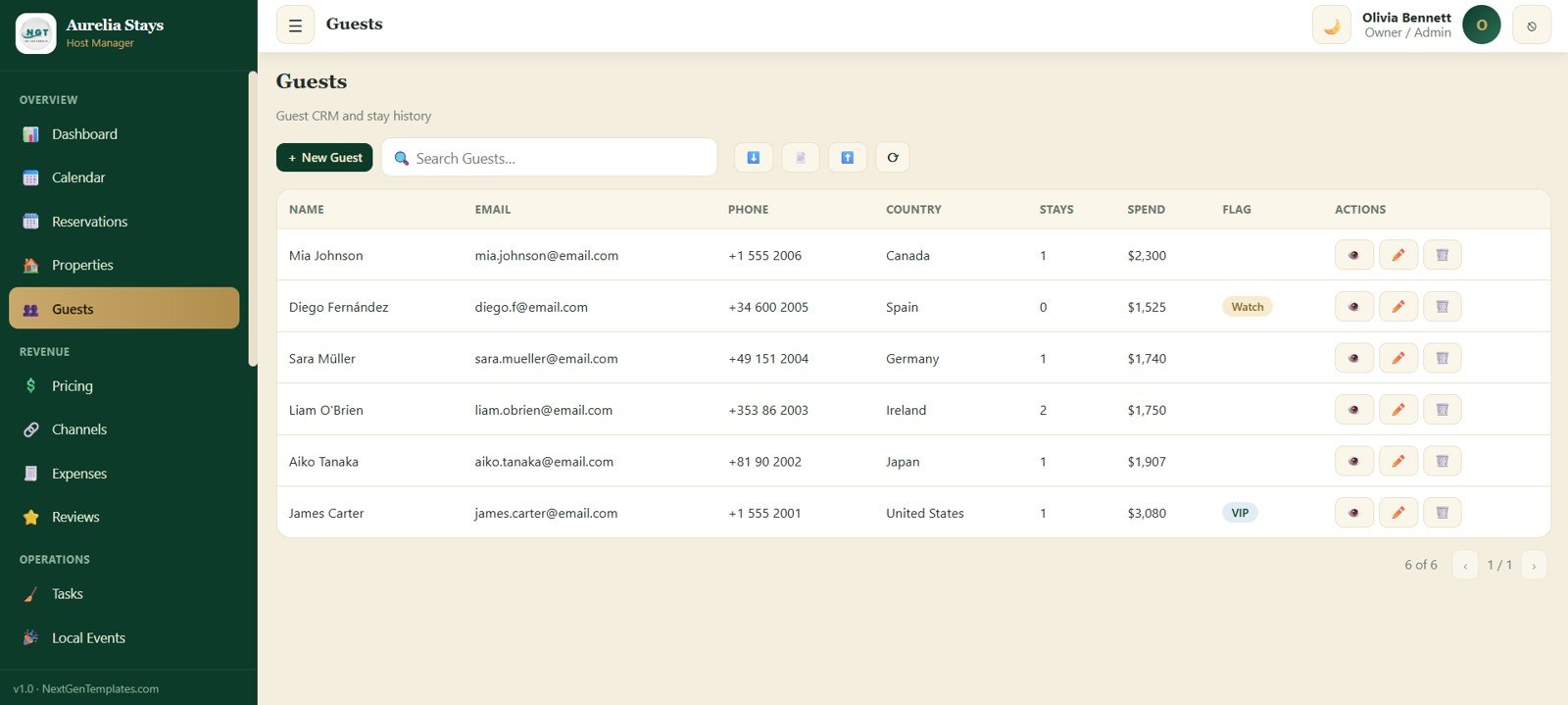Screen dimensions: 1568x705
Task: Delete Sara Müller's guest entry
Action: pos(1443,358)
